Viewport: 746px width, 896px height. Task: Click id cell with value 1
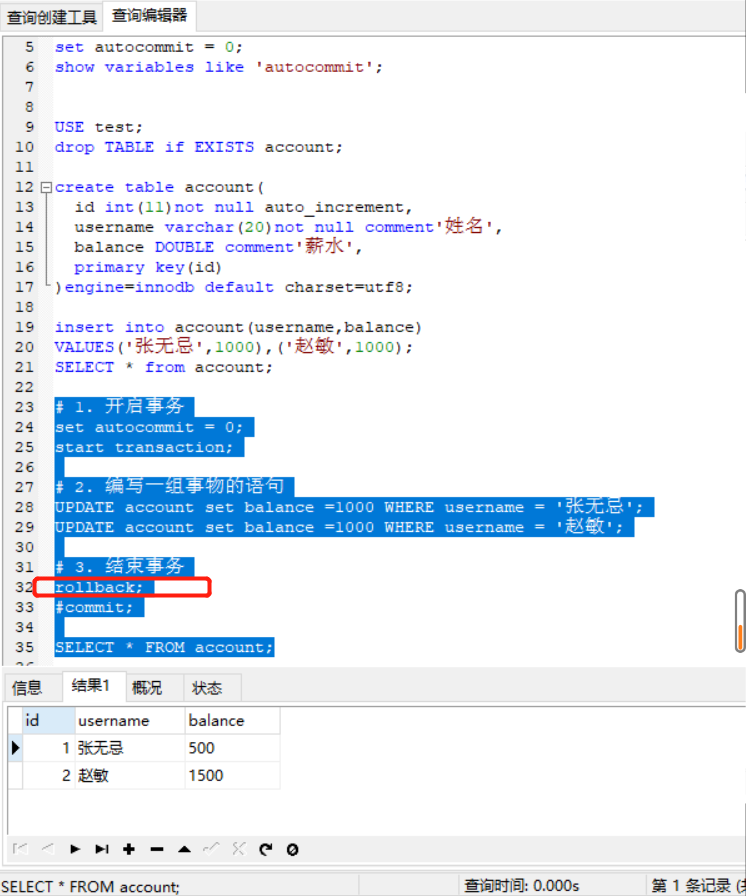49,748
